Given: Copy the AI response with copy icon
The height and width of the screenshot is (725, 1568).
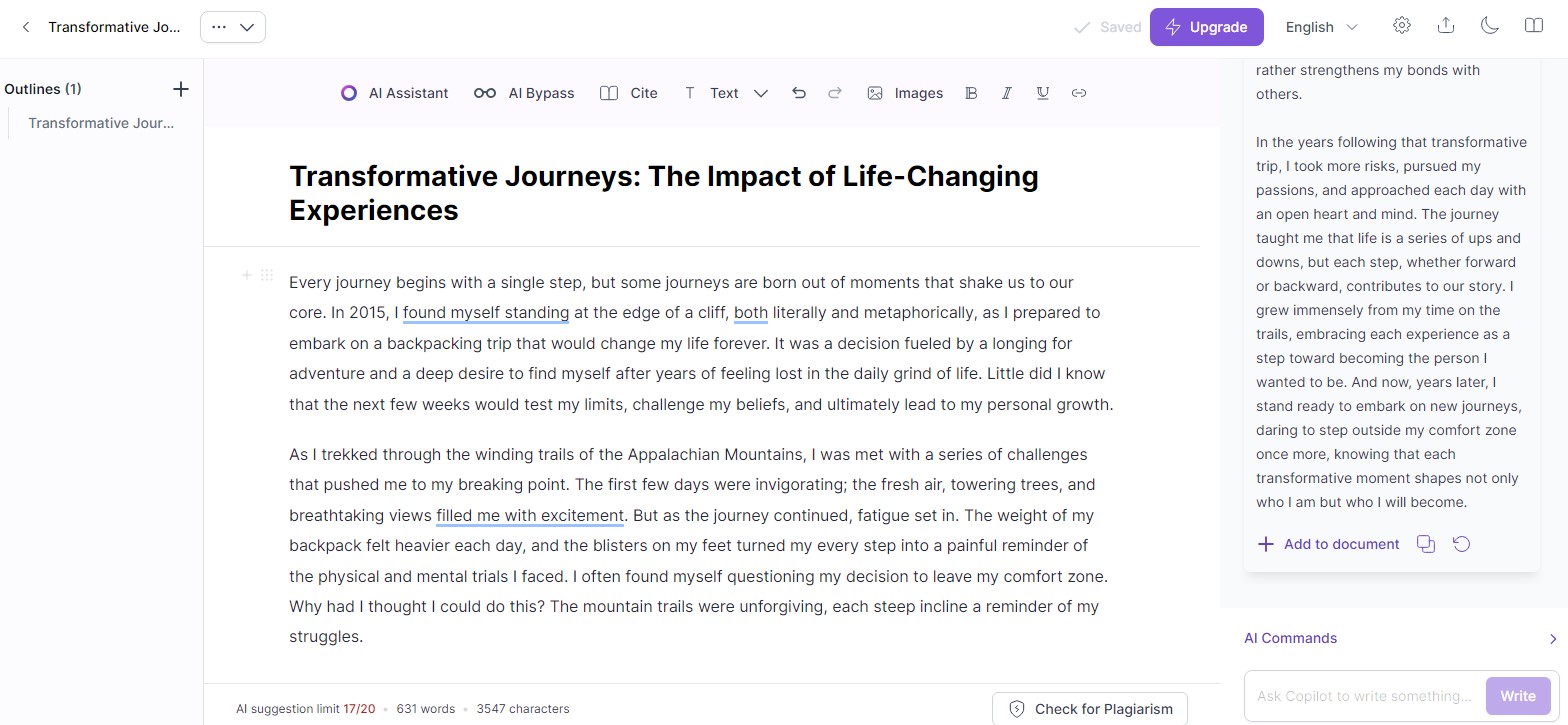Looking at the screenshot, I should click(x=1426, y=544).
